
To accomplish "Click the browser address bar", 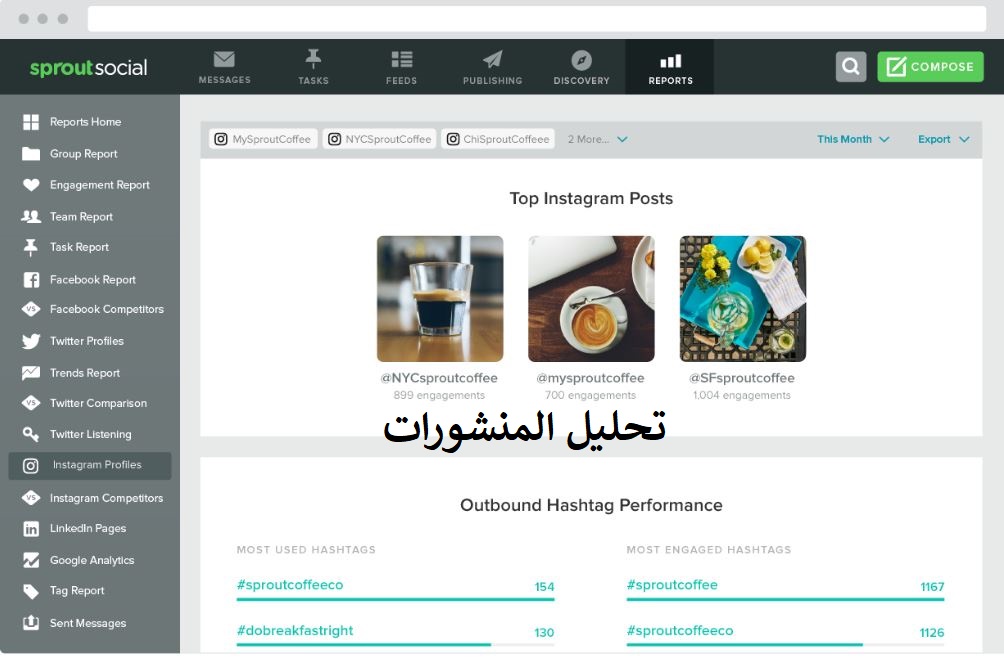I will (537, 19).
